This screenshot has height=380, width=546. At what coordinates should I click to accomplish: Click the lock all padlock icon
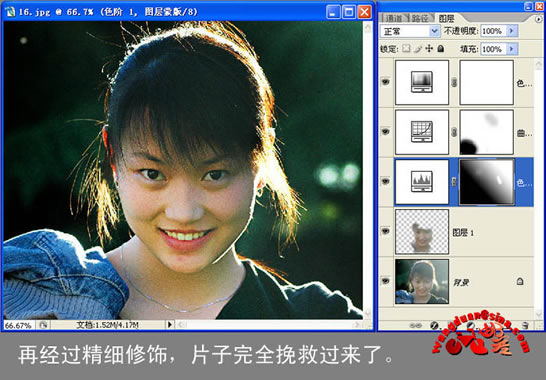(x=440, y=49)
